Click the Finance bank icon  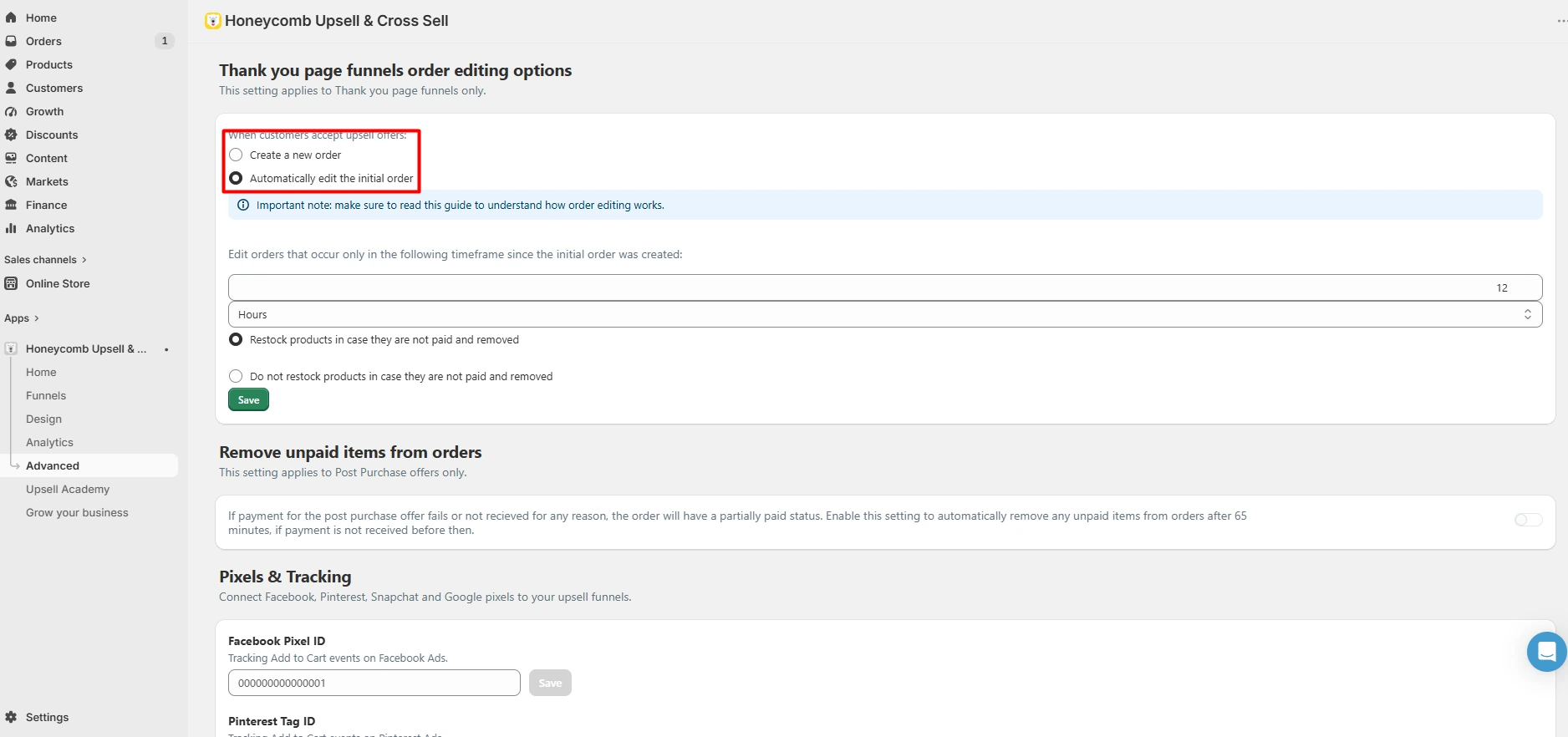click(x=11, y=205)
